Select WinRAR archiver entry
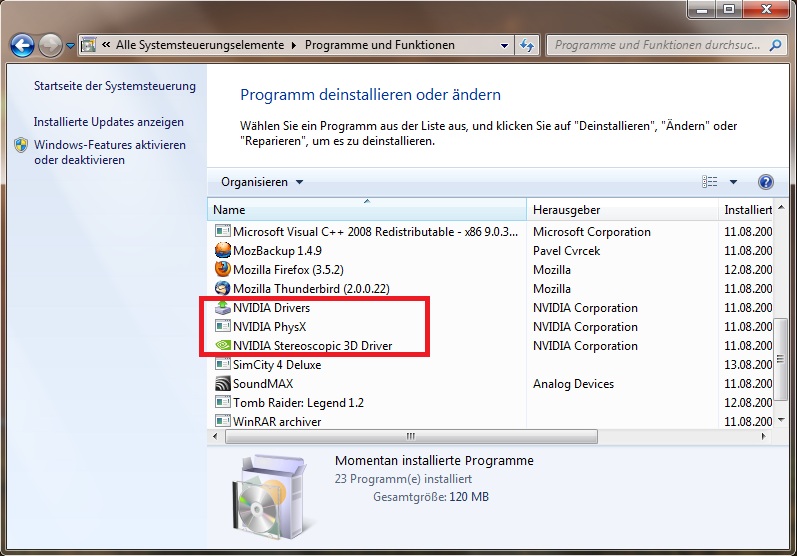 click(x=277, y=421)
